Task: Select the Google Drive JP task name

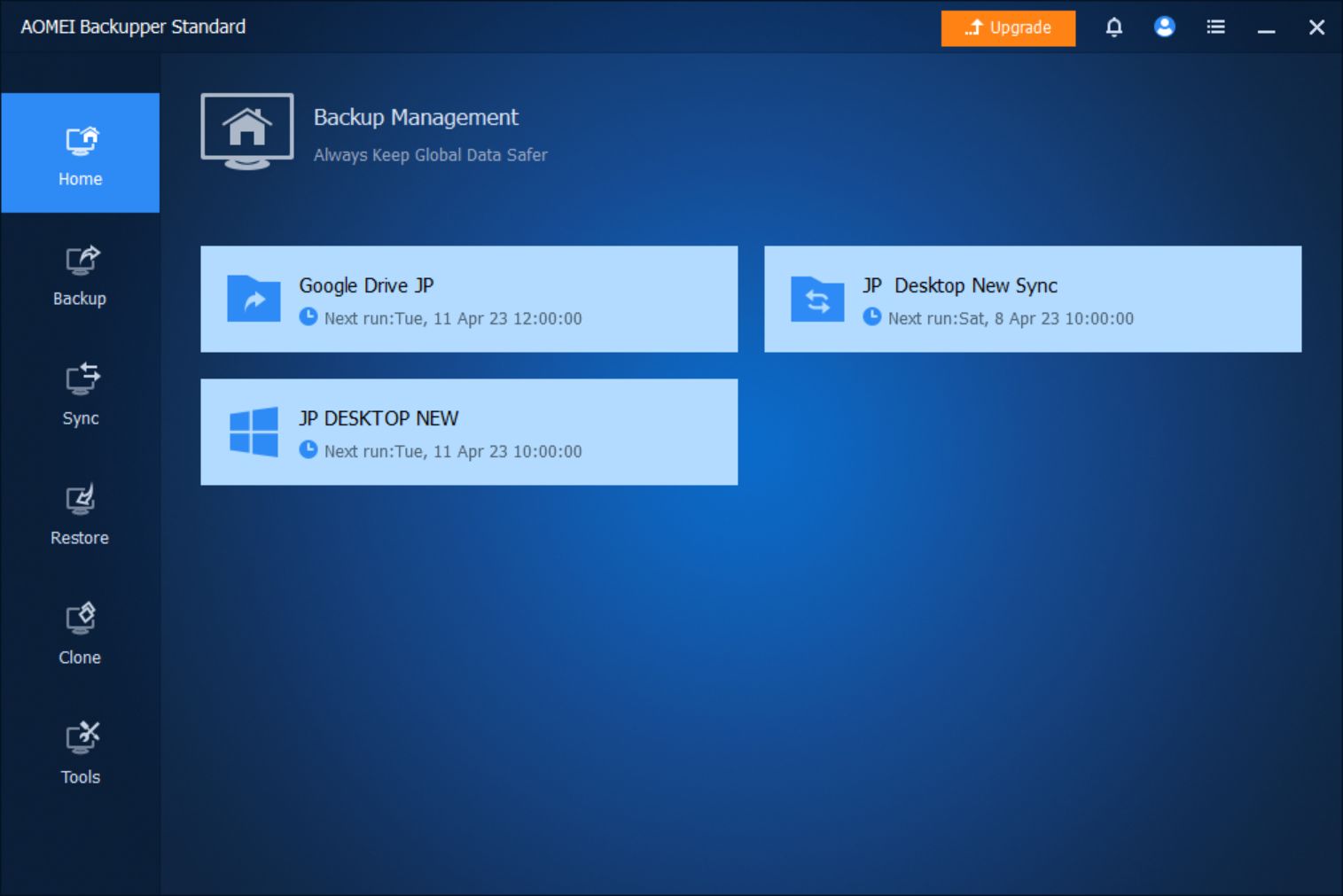Action: click(366, 285)
